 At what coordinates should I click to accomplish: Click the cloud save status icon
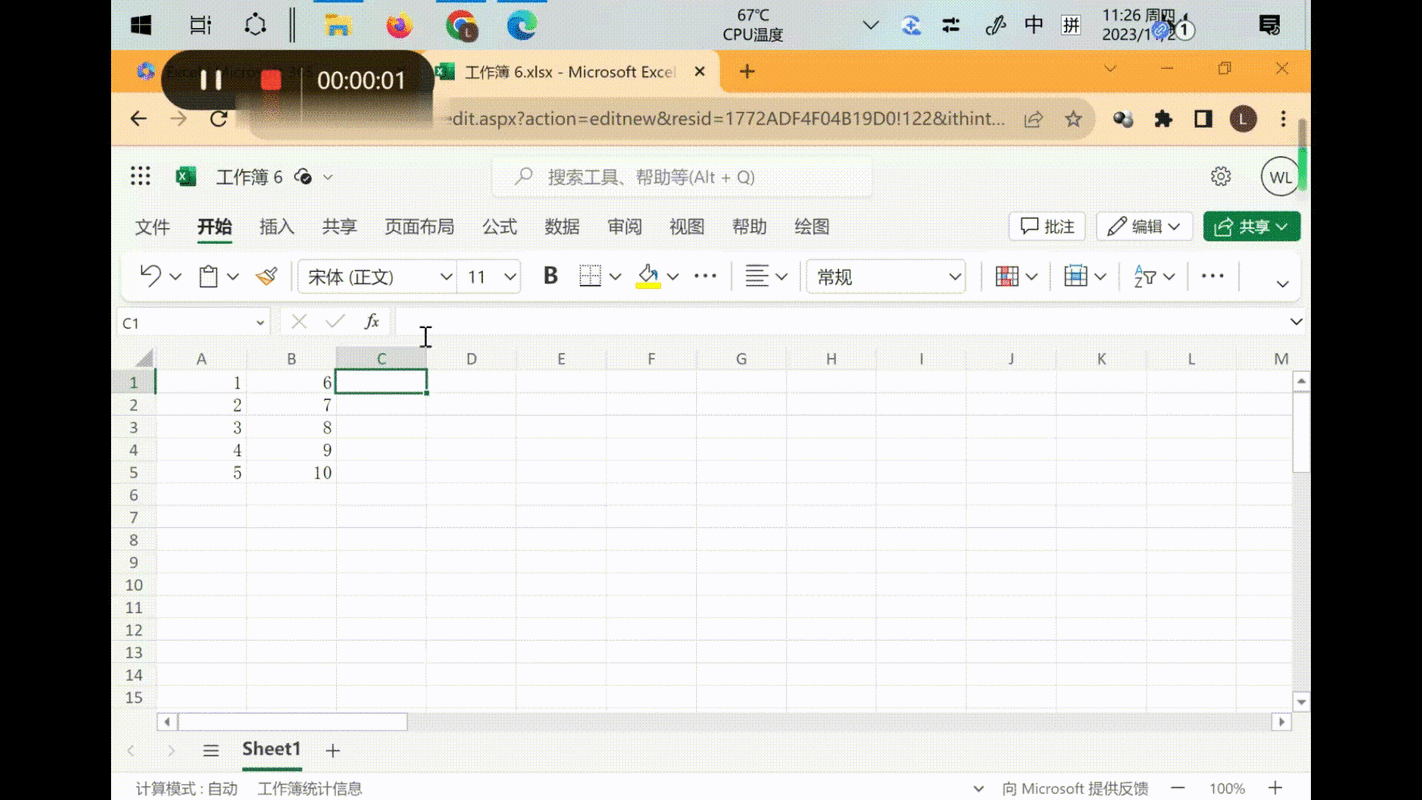click(x=303, y=177)
